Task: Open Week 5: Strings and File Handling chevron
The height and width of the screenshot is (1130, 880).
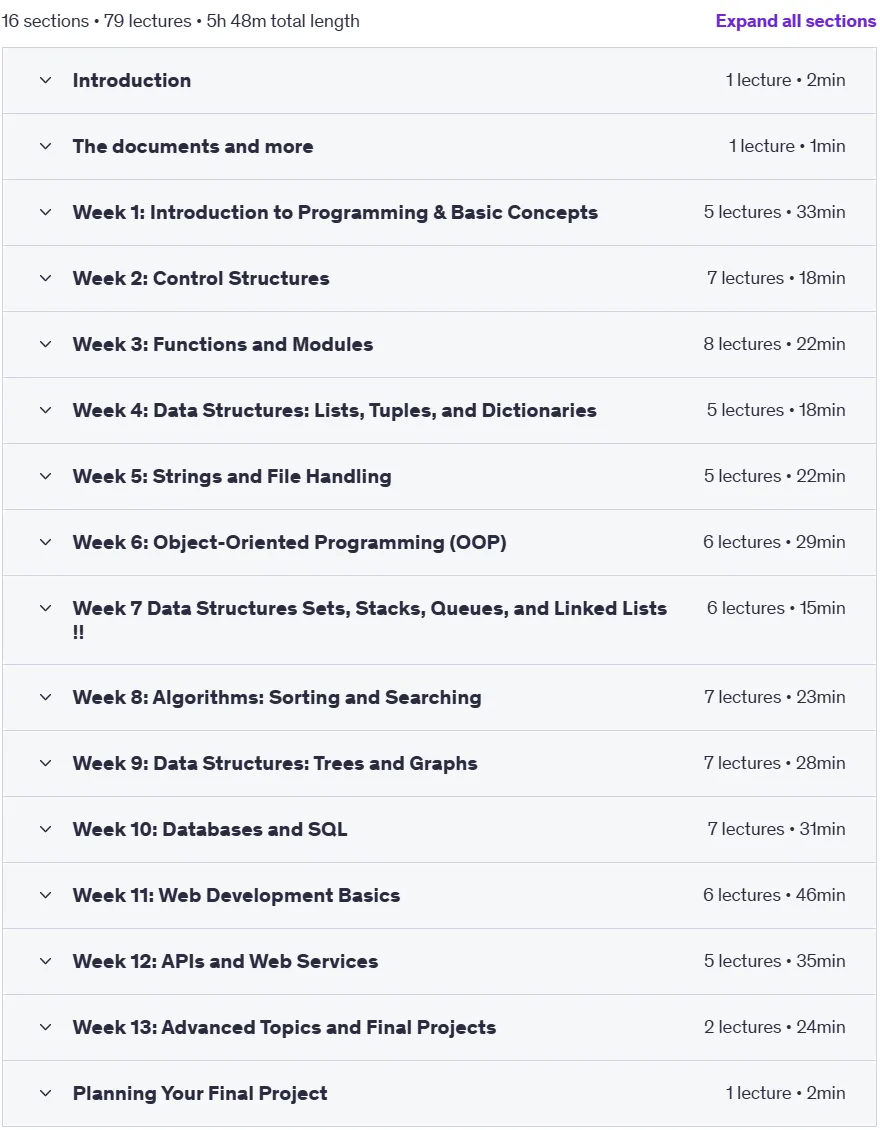Action: (45, 476)
